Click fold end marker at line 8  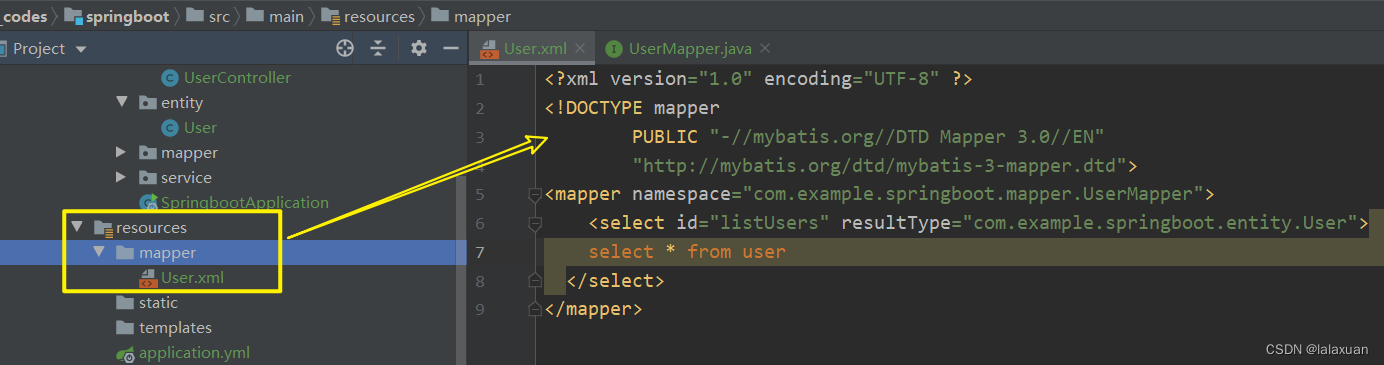(x=535, y=281)
